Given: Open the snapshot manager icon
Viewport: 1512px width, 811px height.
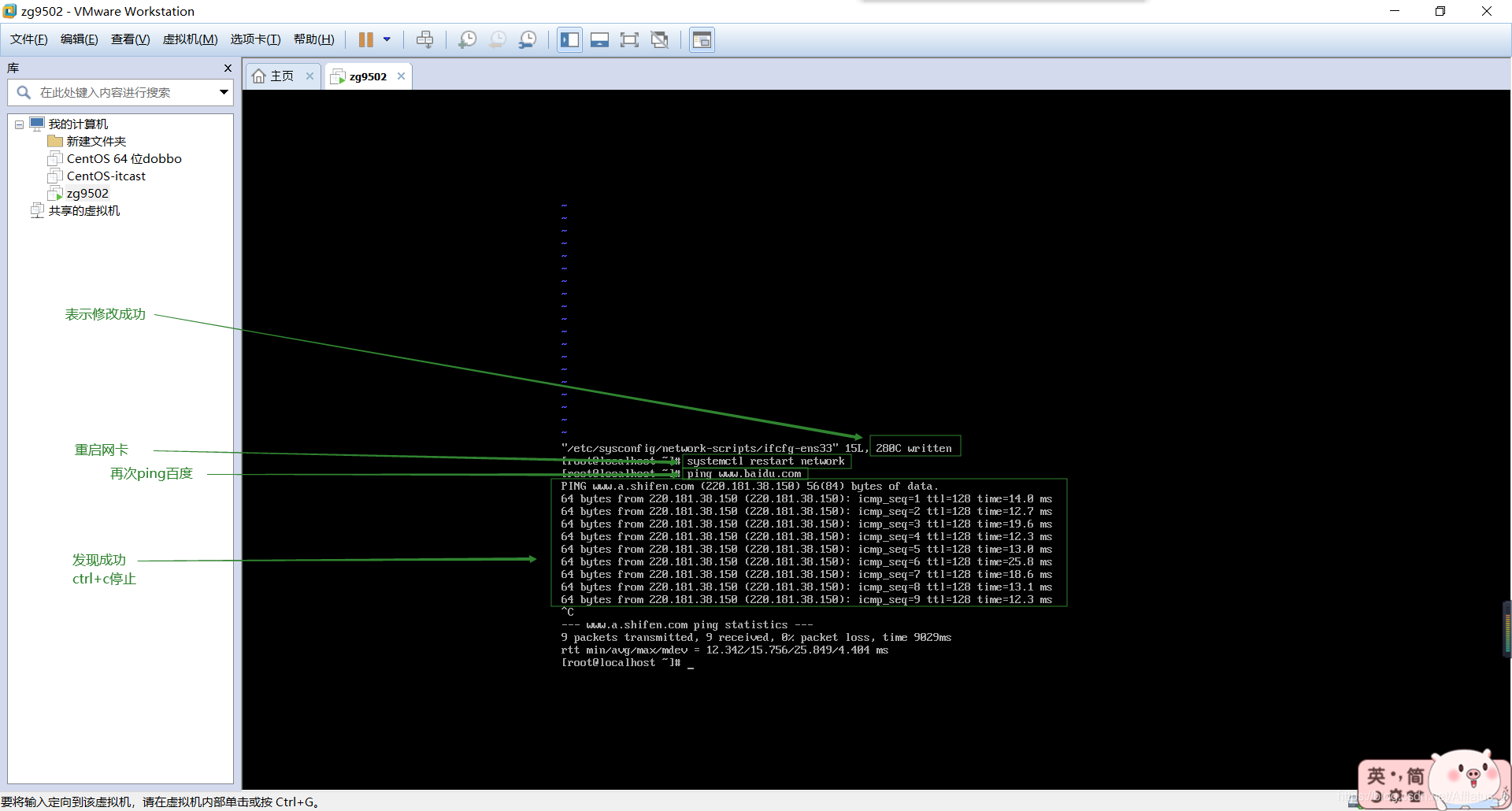Looking at the screenshot, I should [x=528, y=39].
